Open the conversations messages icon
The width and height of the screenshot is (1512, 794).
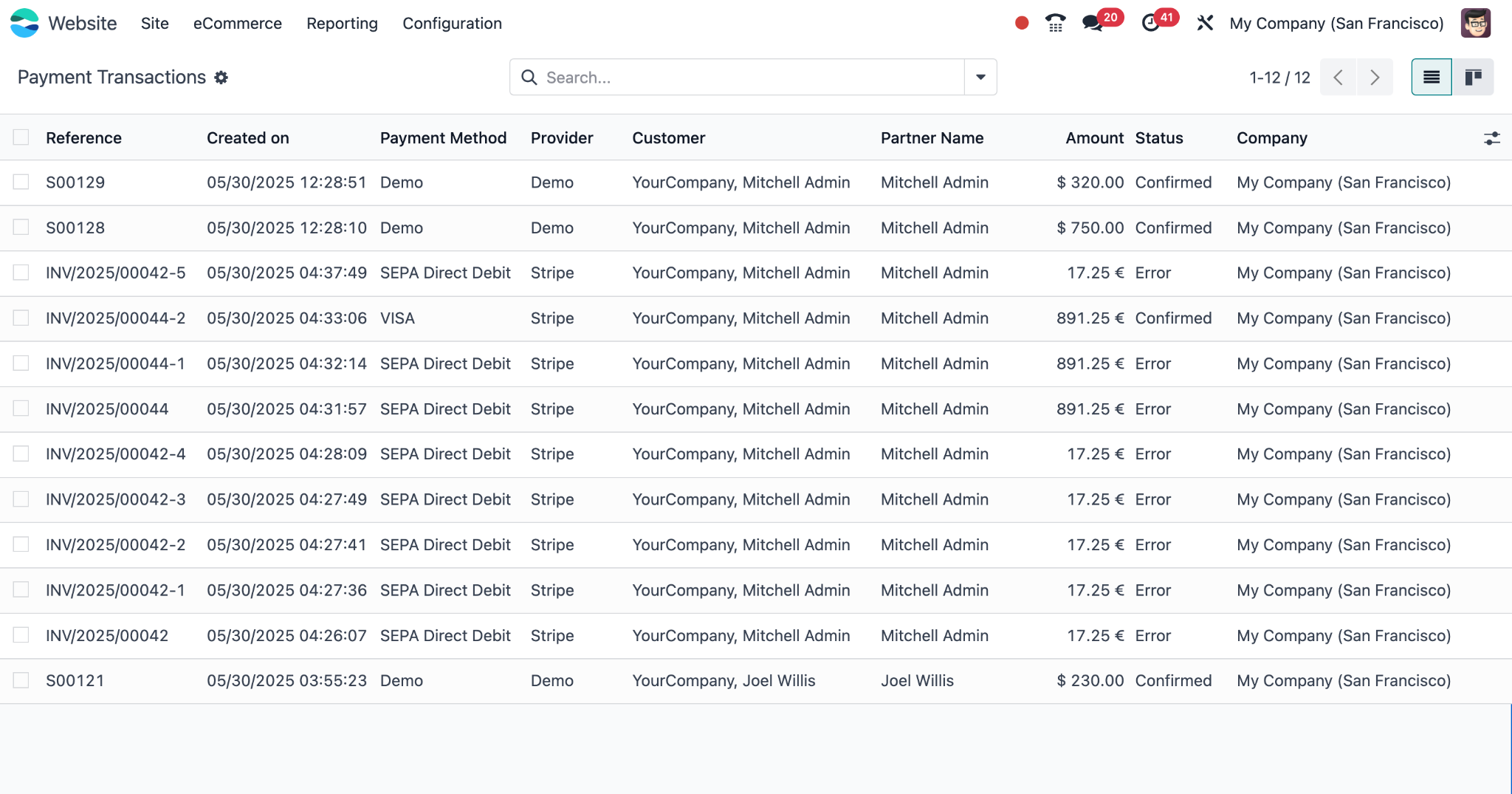[x=1093, y=24]
